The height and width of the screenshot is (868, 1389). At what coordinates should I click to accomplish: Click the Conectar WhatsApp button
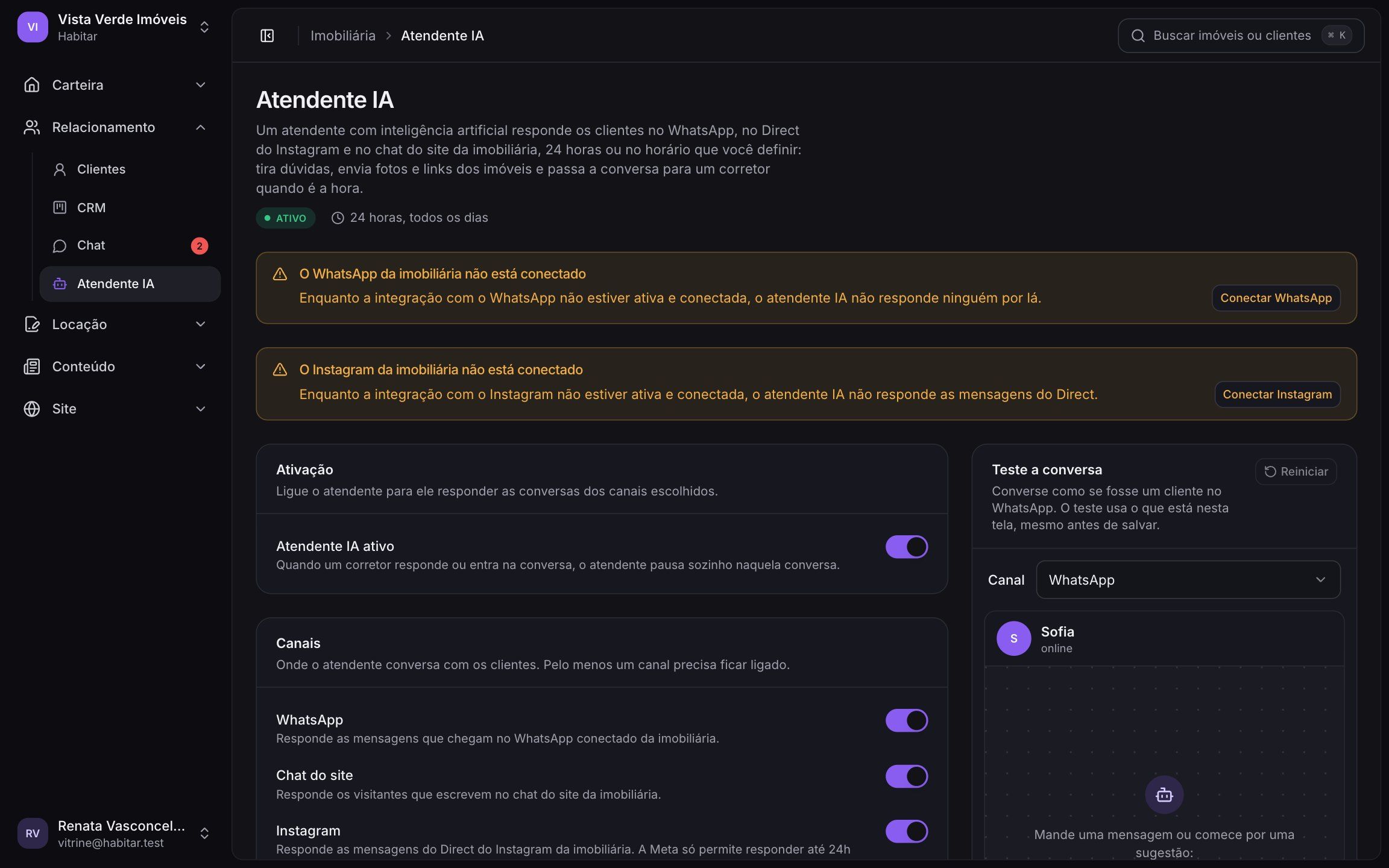1276,298
